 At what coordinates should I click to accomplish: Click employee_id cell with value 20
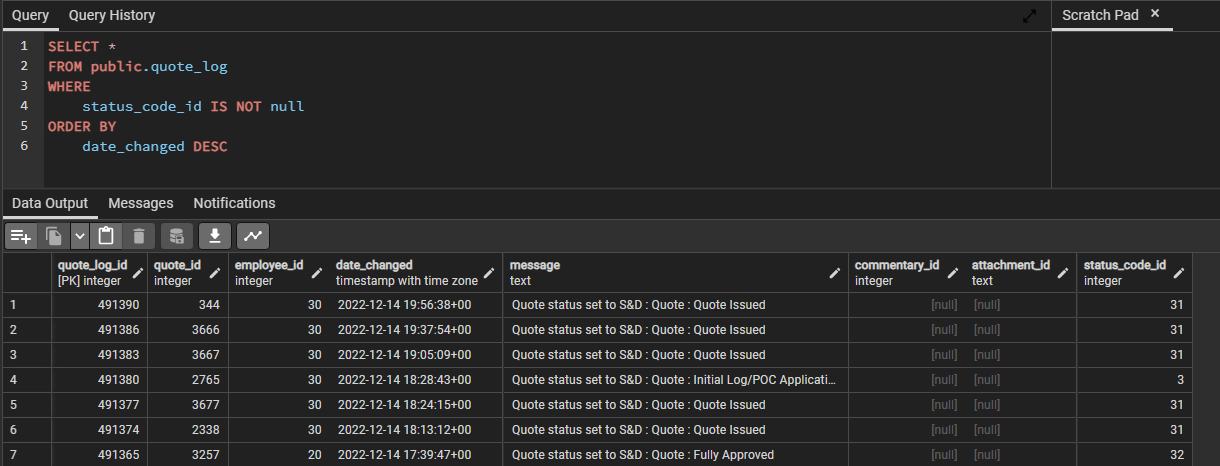[279, 455]
